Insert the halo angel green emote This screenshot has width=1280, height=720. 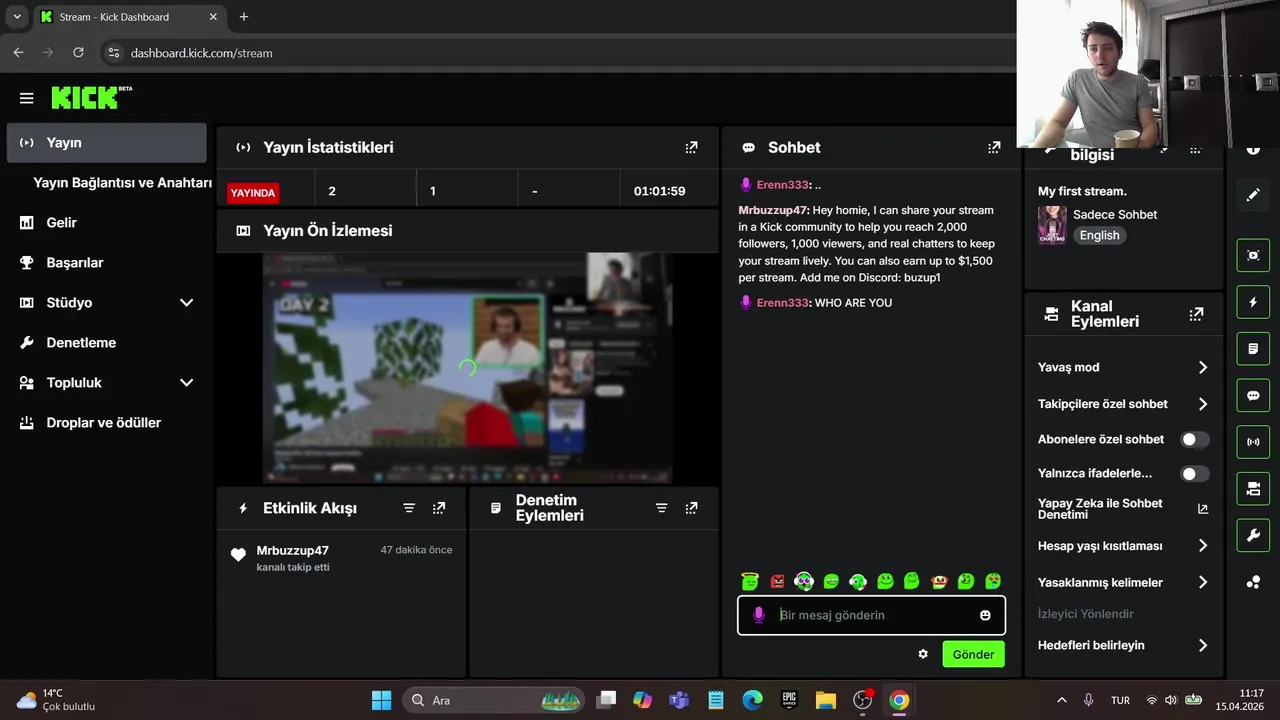coord(750,581)
